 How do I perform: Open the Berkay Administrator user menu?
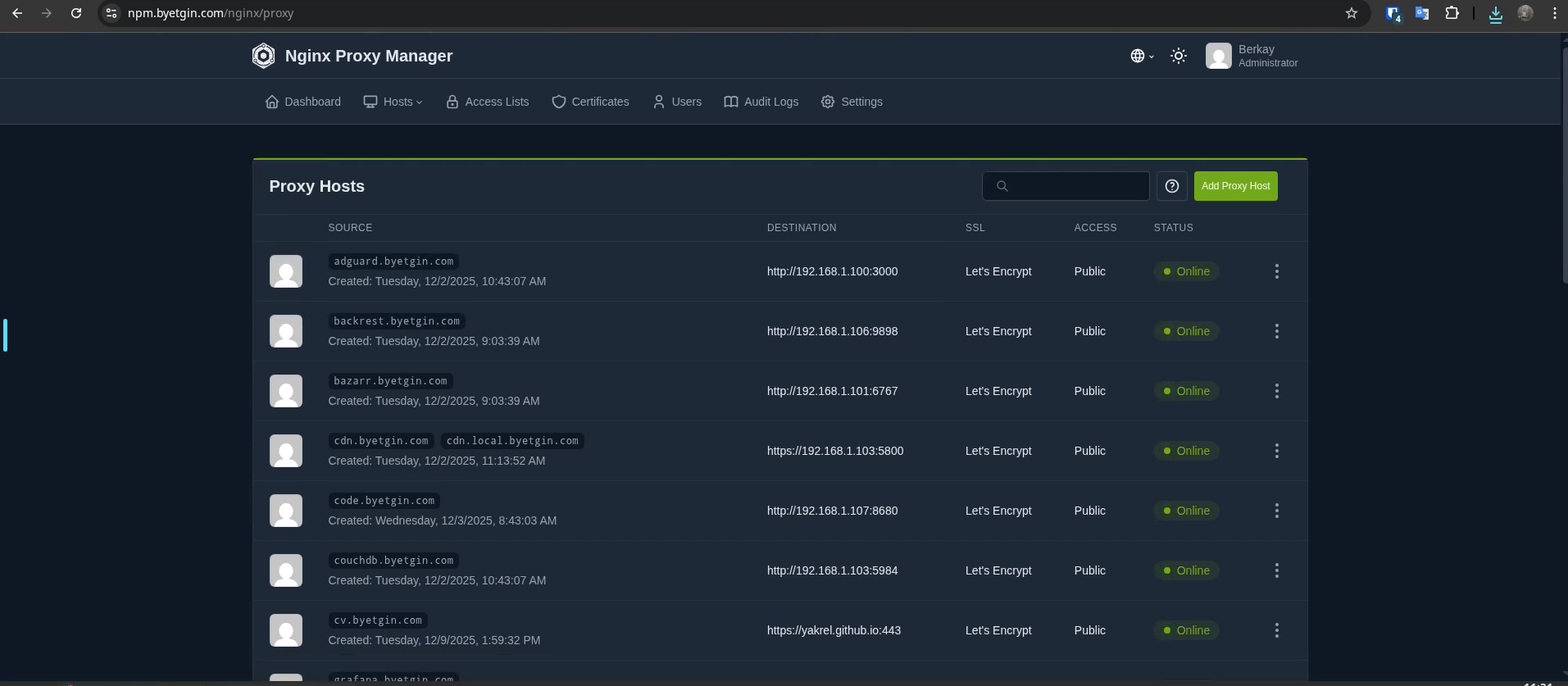click(1252, 56)
